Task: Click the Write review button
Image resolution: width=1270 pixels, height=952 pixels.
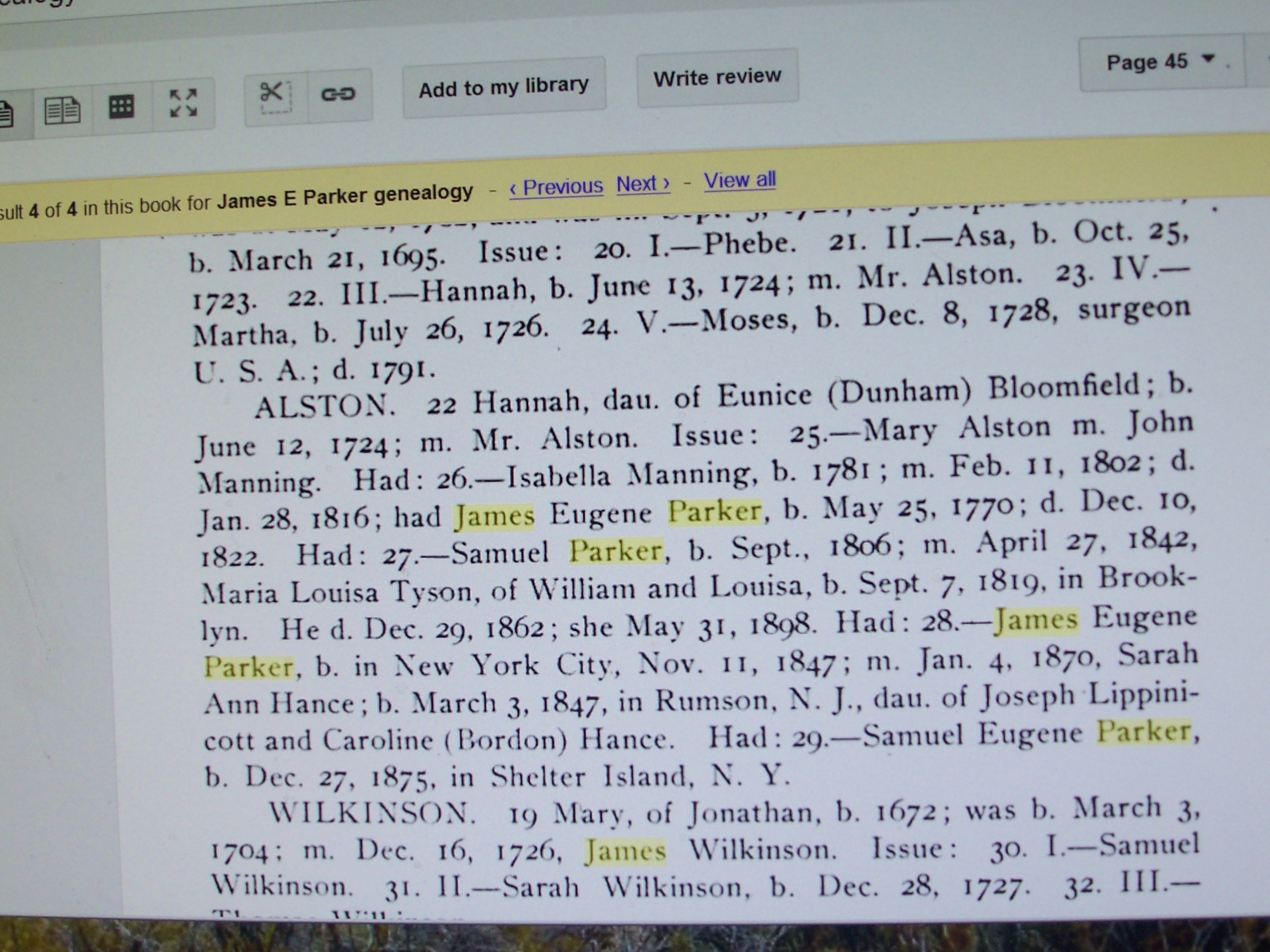Action: [717, 77]
